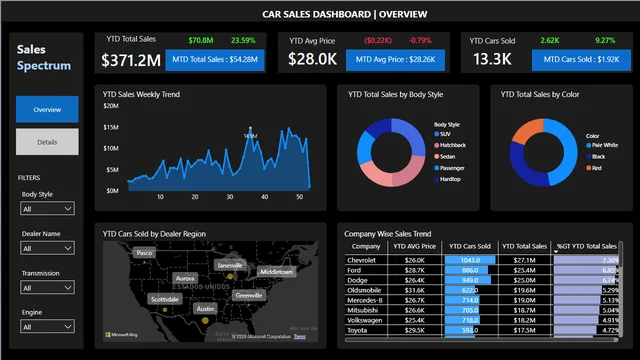Click the table vertical scrollbar

621,289
